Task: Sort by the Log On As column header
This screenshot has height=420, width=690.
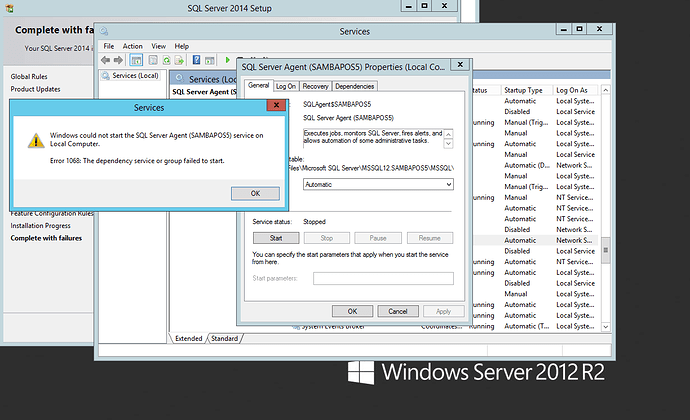Action: [575, 90]
